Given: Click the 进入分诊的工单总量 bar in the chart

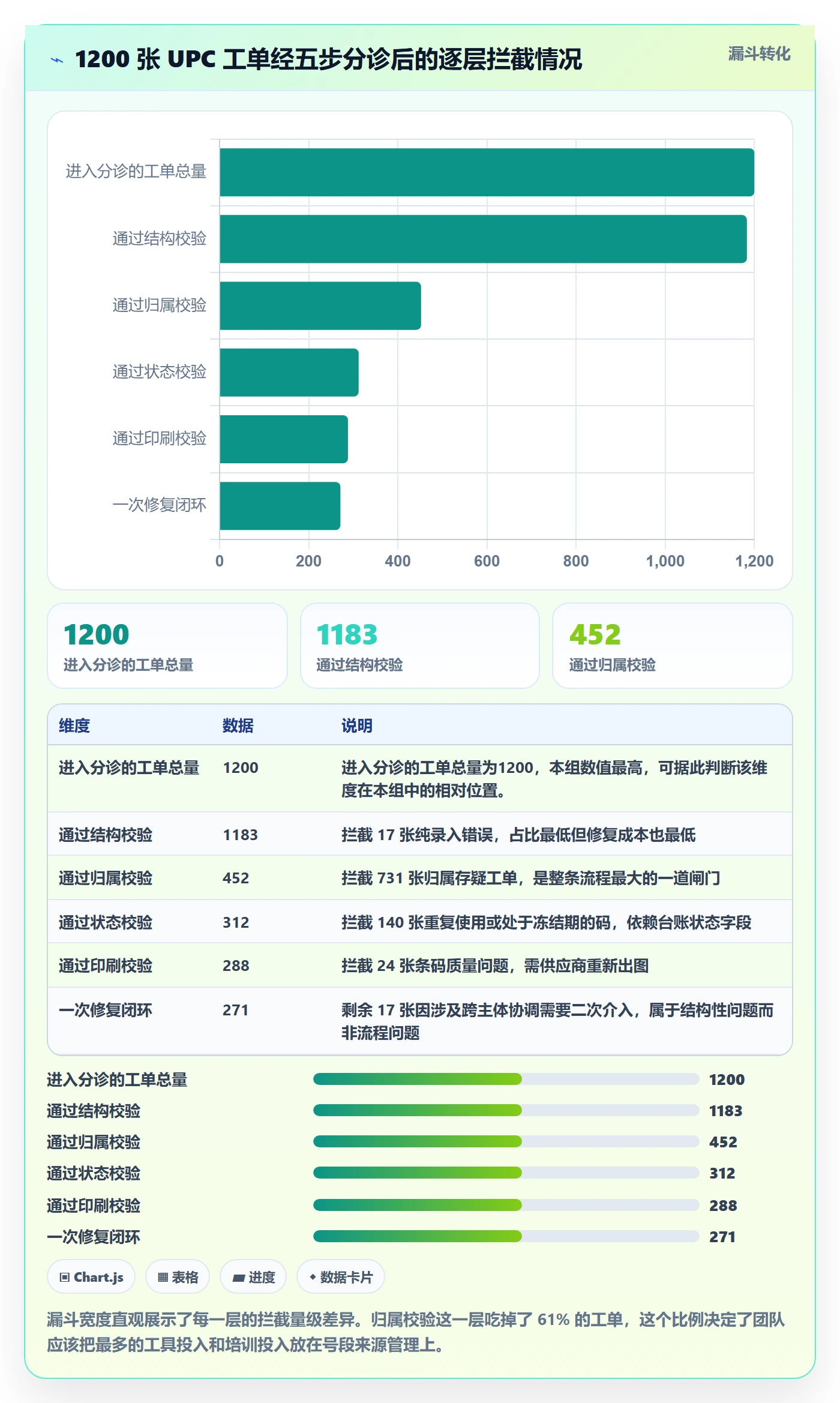Looking at the screenshot, I should pyautogui.click(x=487, y=172).
